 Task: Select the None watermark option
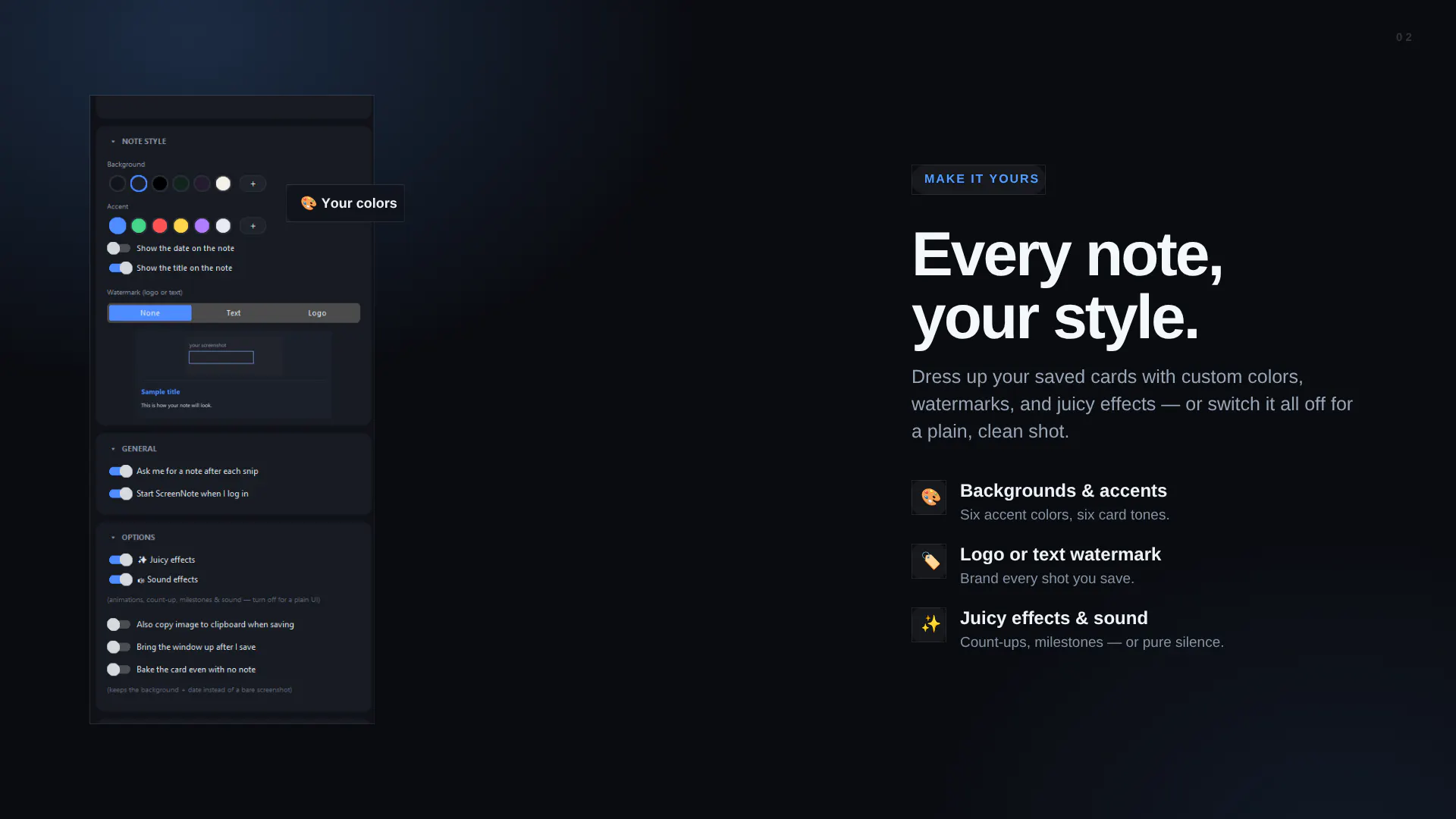coord(150,313)
